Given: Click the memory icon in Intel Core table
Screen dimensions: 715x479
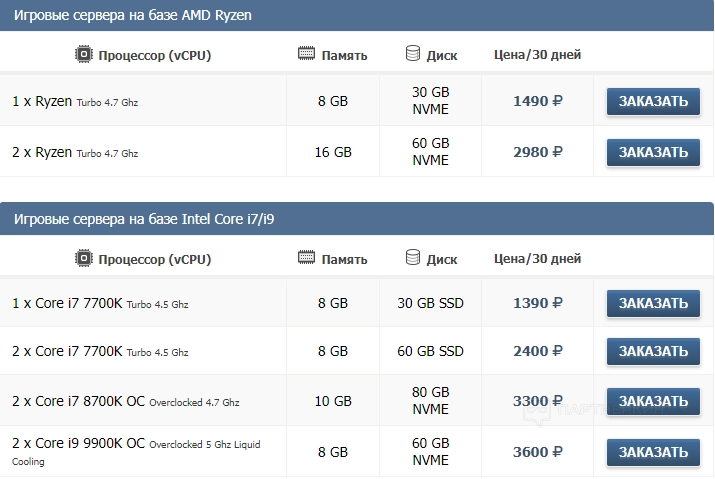Looking at the screenshot, I should click(306, 258).
